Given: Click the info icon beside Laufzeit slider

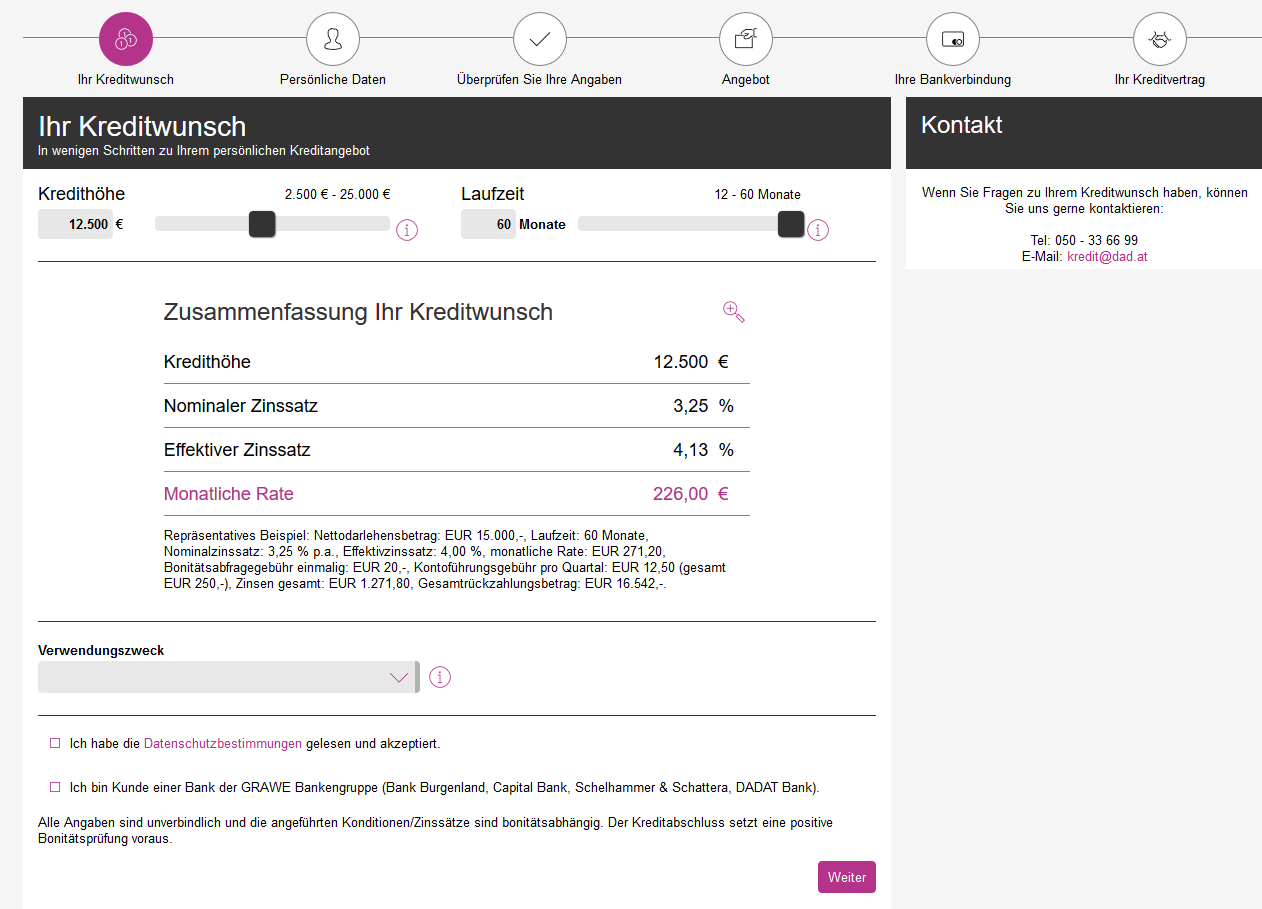Looking at the screenshot, I should (x=818, y=230).
